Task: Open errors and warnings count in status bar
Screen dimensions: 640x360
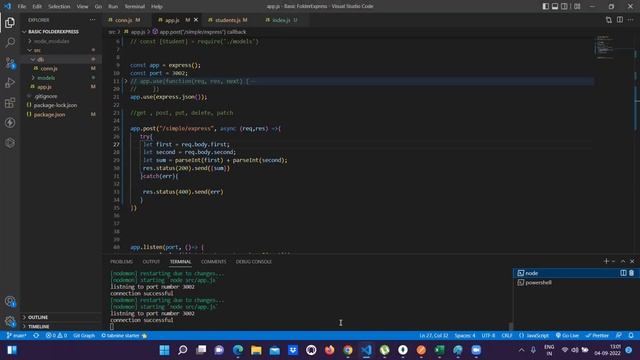Action: [x=56, y=336]
